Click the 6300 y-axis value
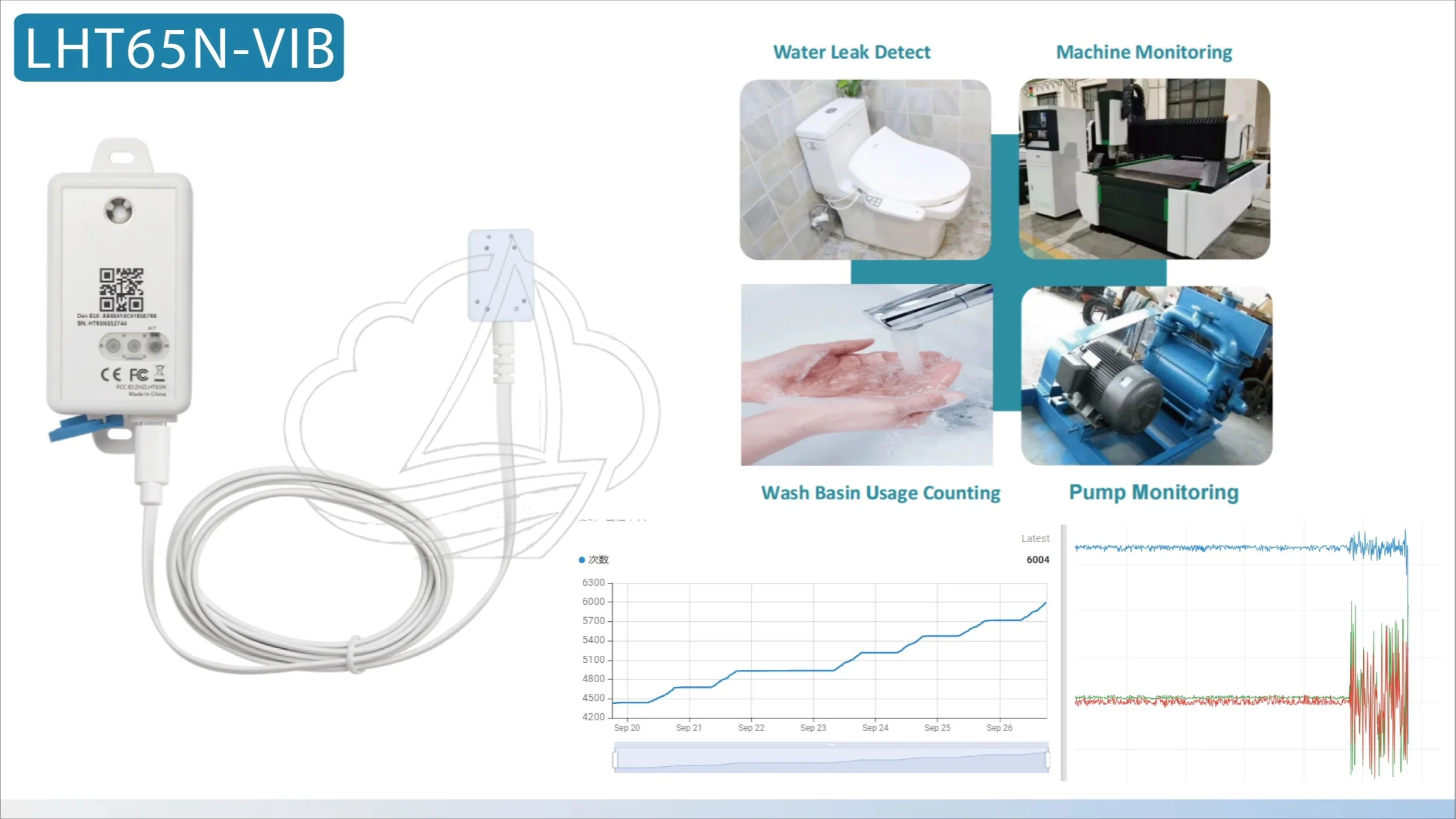This screenshot has height=819, width=1456. (x=593, y=582)
